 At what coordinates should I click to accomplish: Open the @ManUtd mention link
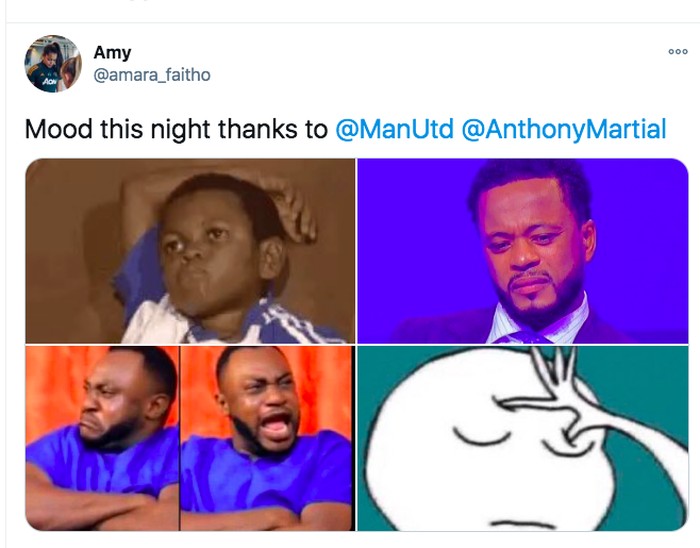pos(394,130)
